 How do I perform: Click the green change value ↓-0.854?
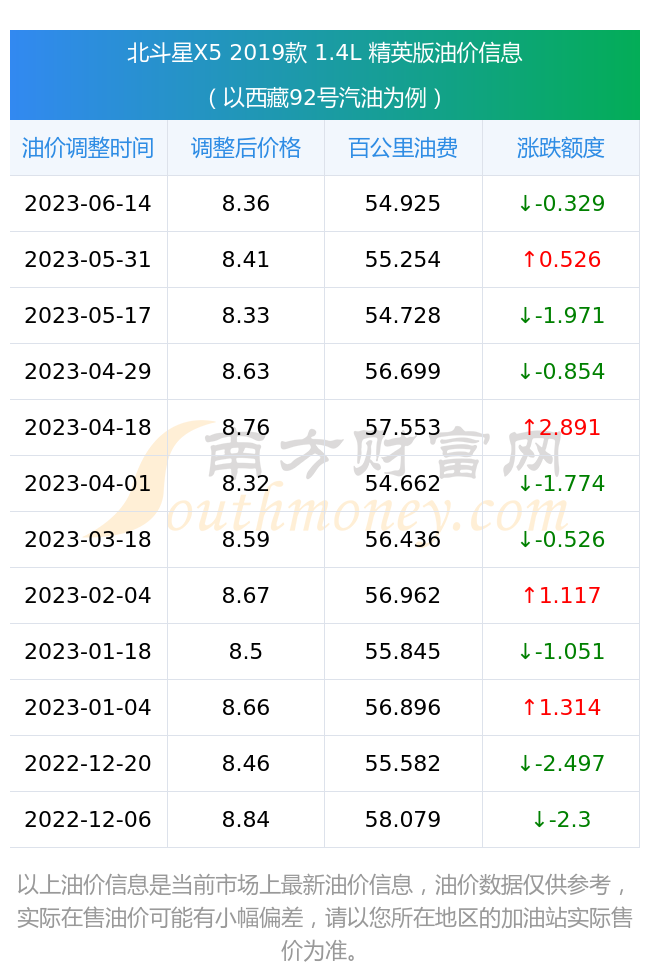562,372
